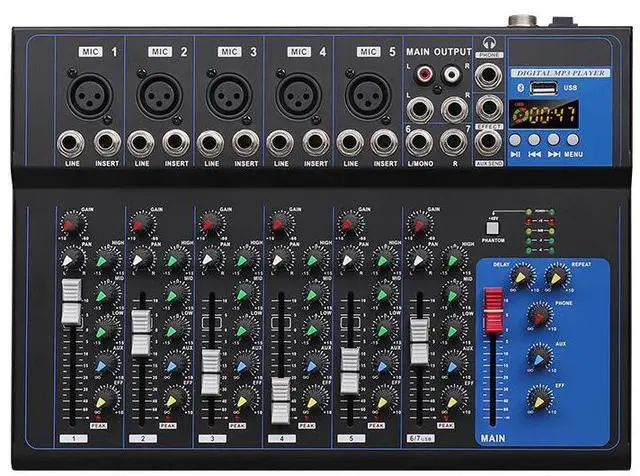This screenshot has width=640, height=476.
Task: Click the channel 1 volume fader
Action: (x=71, y=303)
